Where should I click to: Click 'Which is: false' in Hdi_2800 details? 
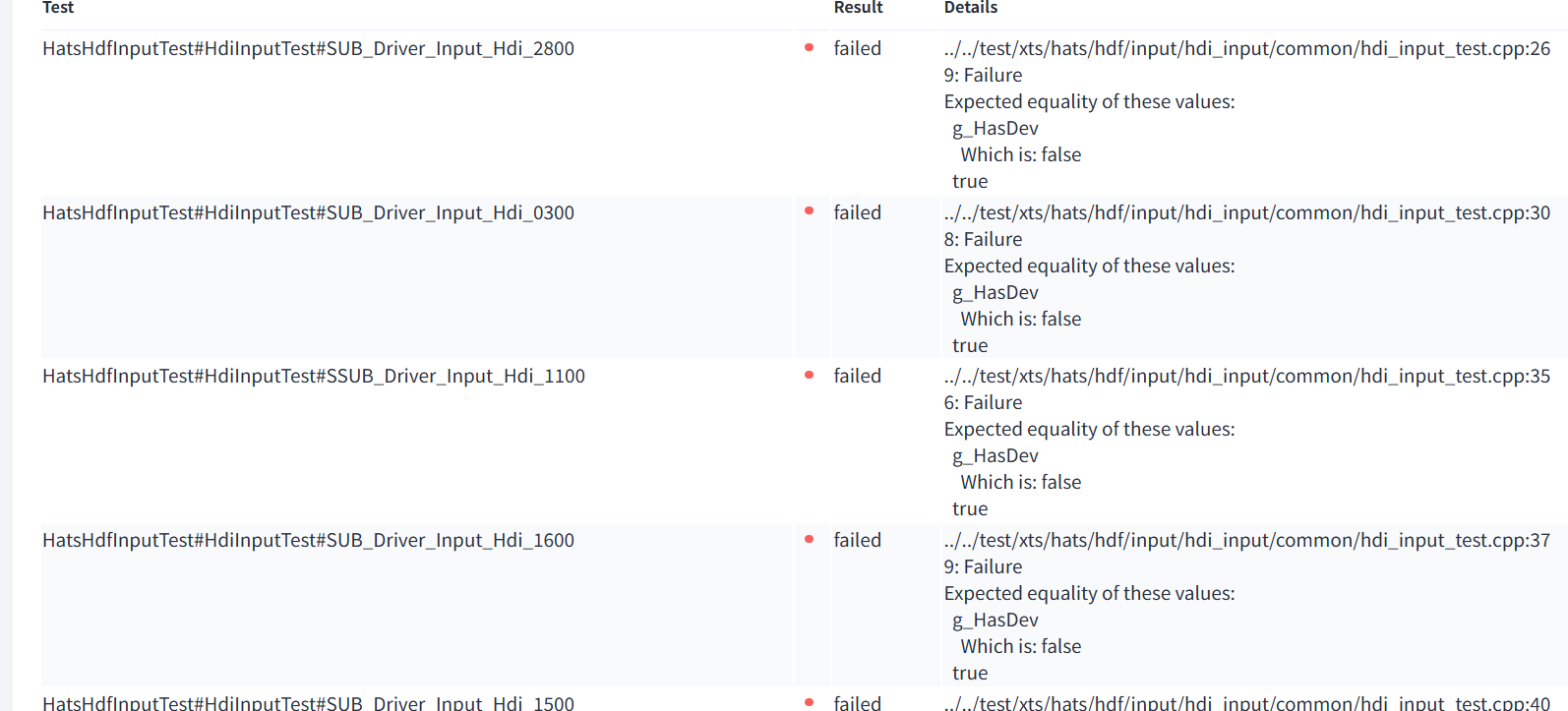tap(1021, 154)
